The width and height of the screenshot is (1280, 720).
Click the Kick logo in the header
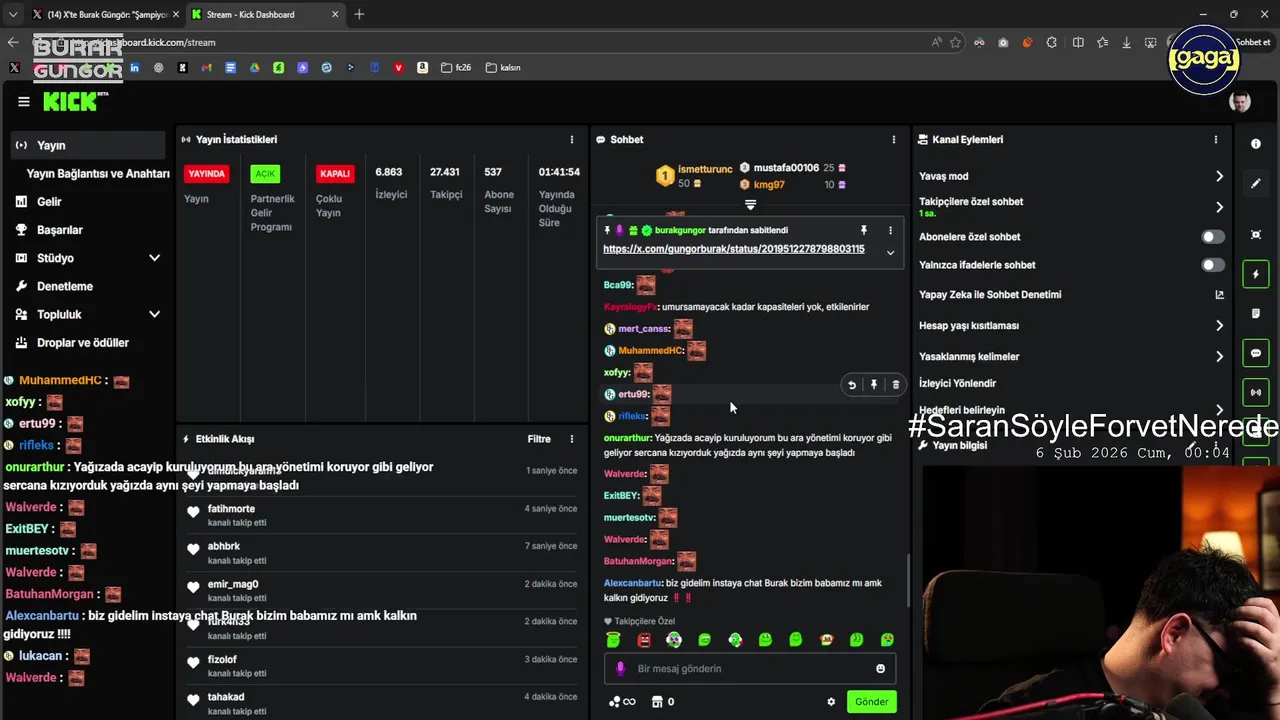(75, 101)
